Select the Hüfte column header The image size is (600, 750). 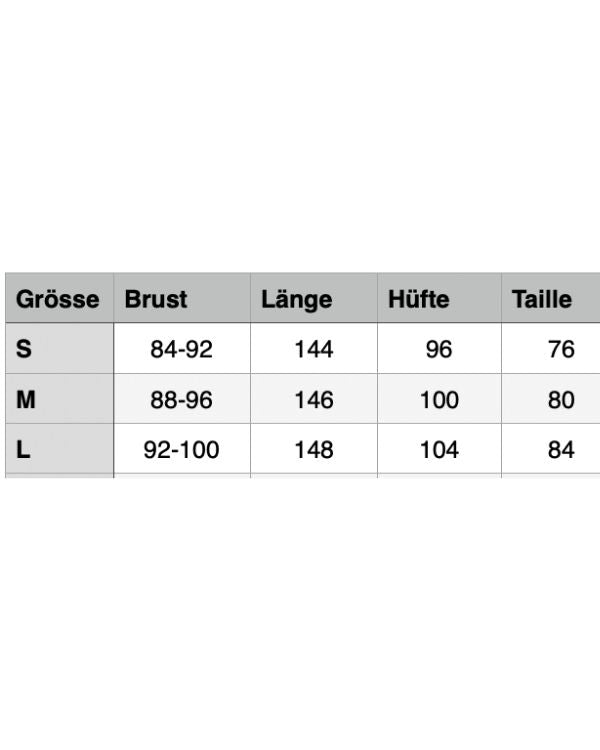(x=419, y=299)
